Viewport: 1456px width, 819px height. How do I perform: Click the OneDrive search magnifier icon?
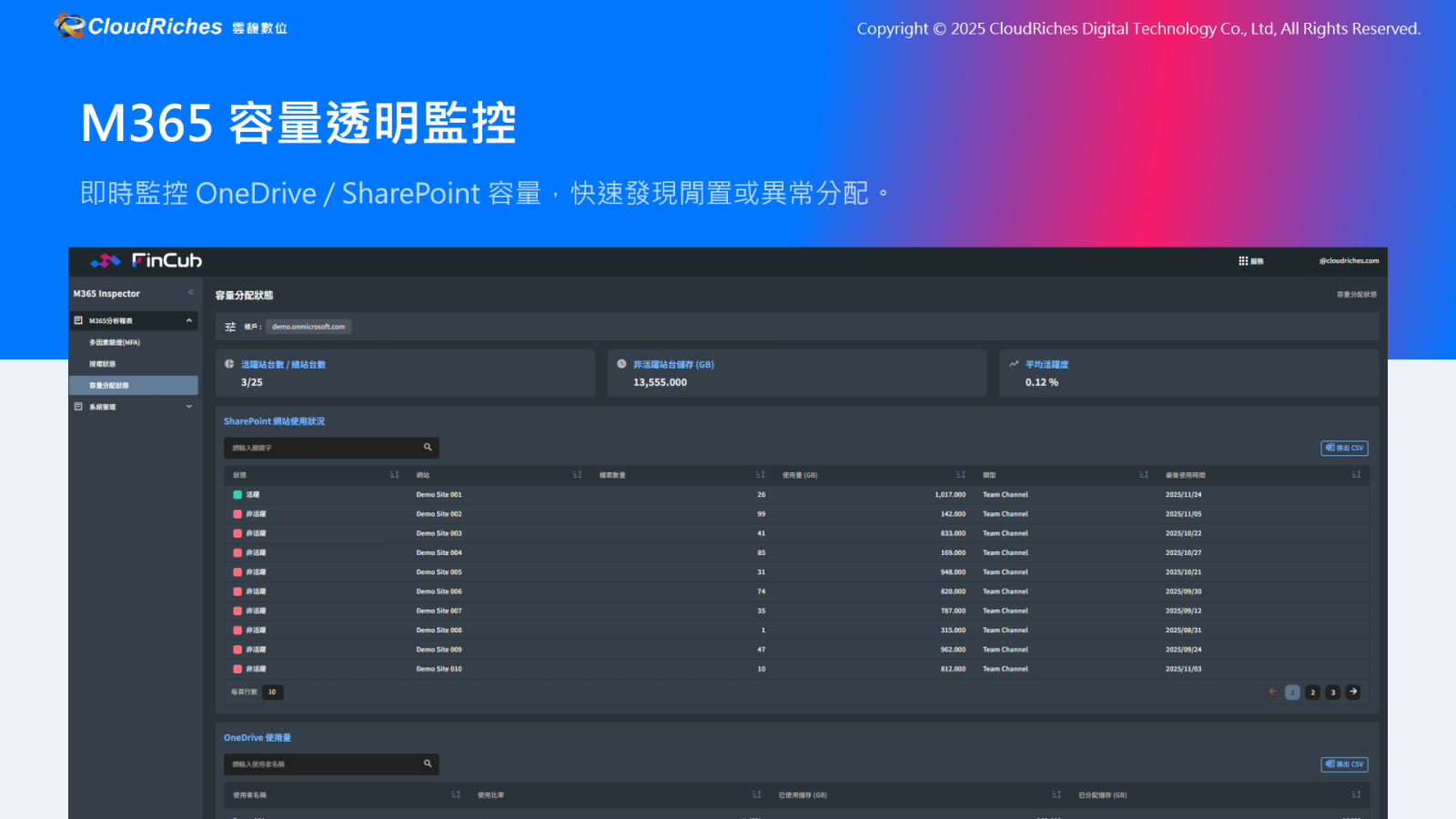(x=428, y=764)
